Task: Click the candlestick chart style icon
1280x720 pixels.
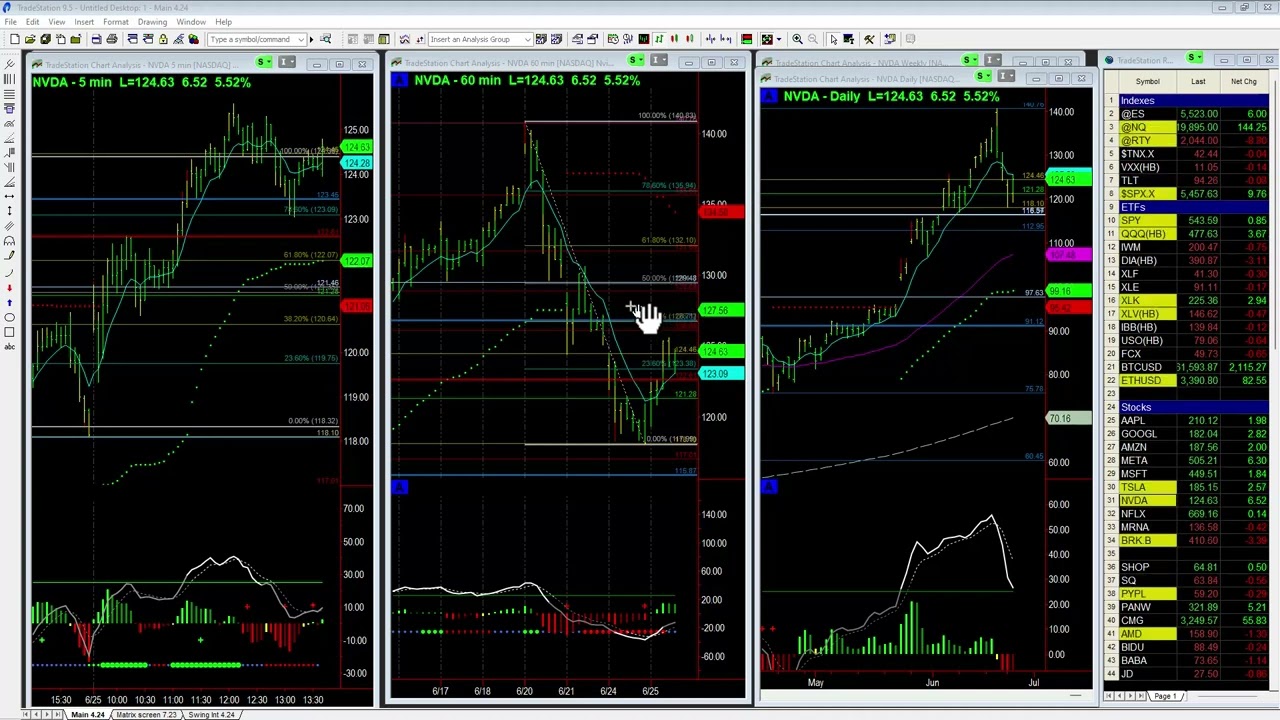Action: (x=673, y=40)
